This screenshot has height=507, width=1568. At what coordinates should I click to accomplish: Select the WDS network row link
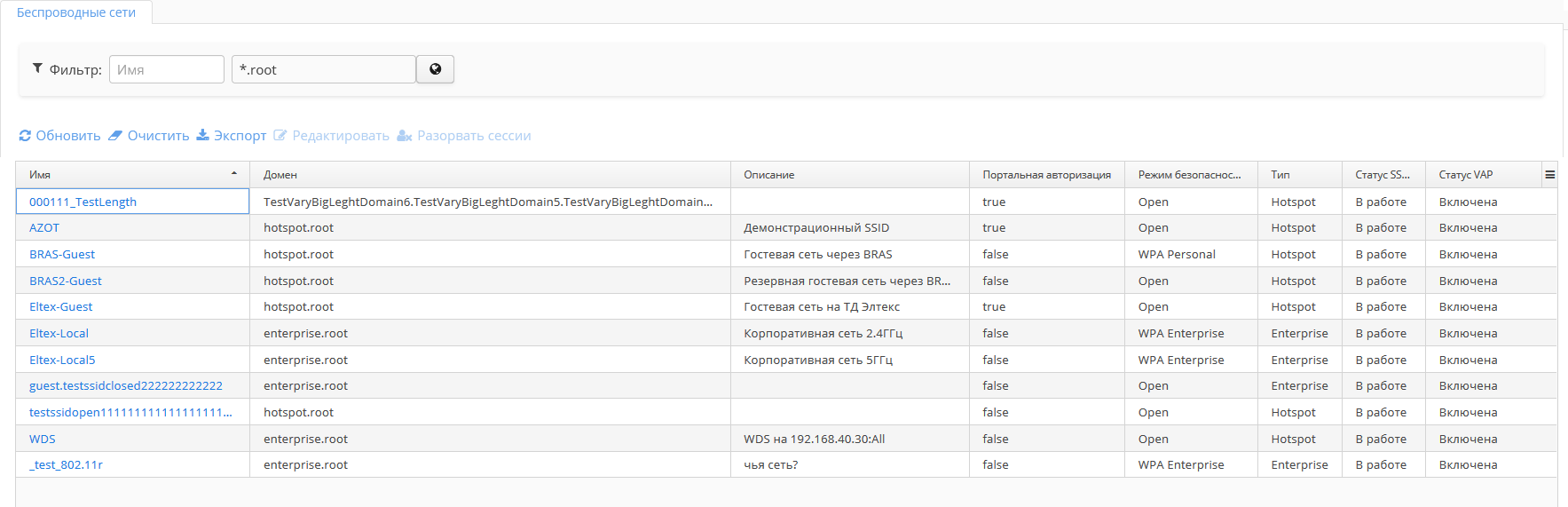click(43, 440)
